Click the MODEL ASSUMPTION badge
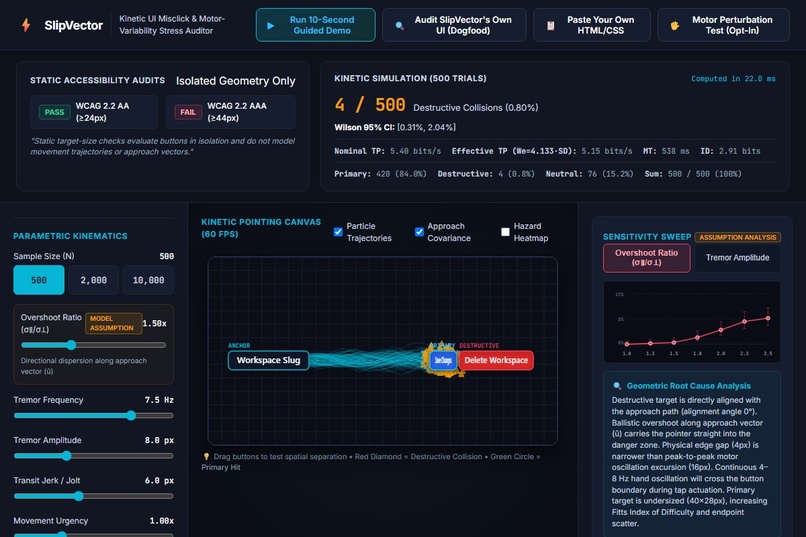806x537 pixels. point(113,323)
